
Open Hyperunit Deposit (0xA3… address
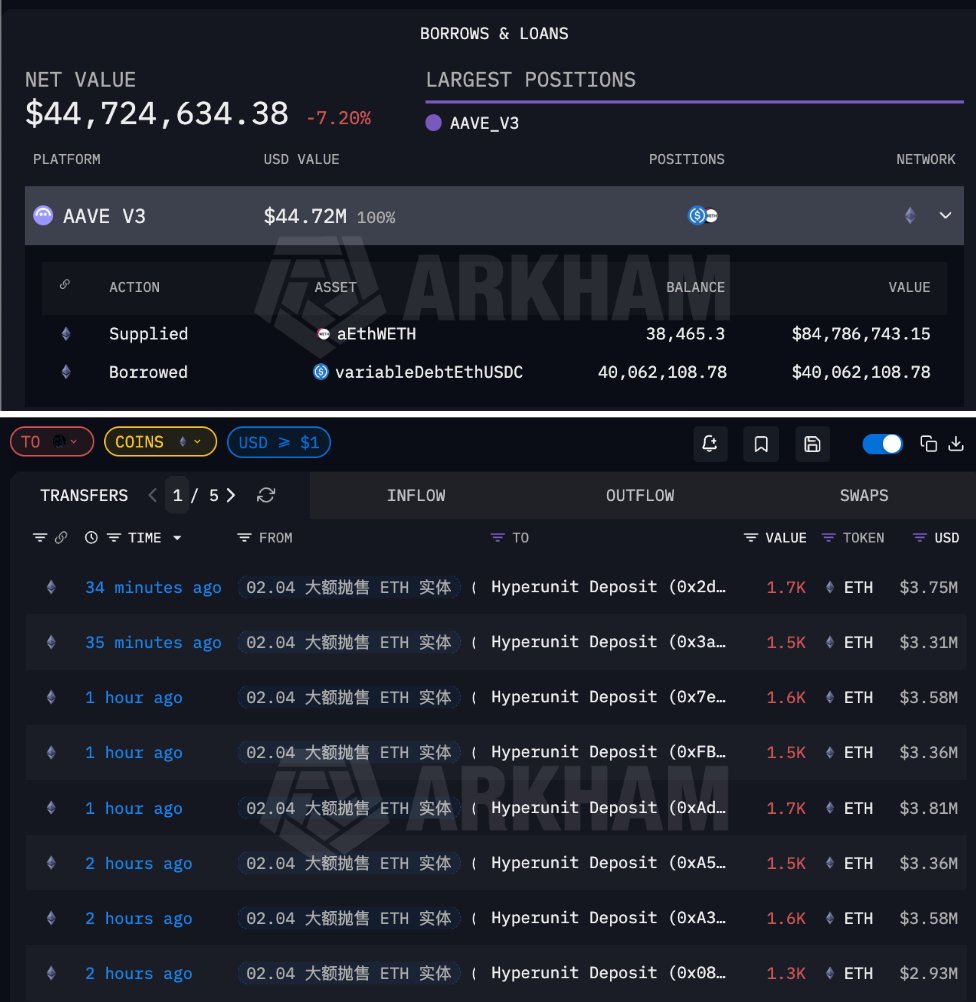pyautogui.click(x=608, y=918)
